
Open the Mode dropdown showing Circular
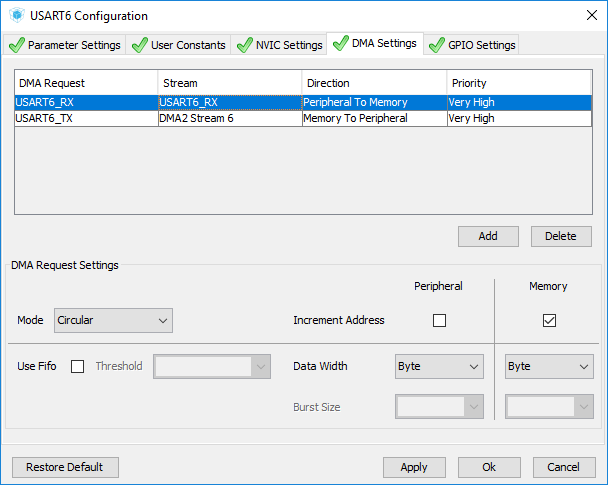(x=114, y=321)
